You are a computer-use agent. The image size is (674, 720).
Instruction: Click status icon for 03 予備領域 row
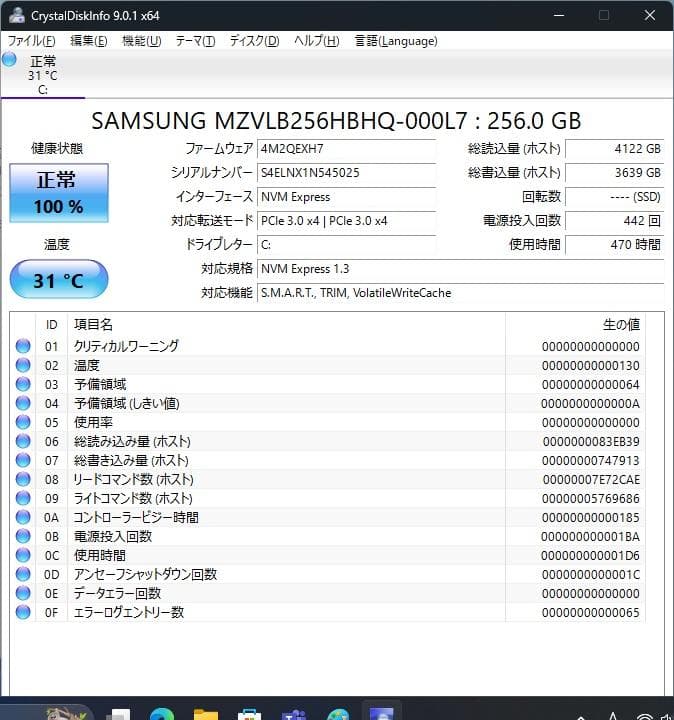coord(23,384)
